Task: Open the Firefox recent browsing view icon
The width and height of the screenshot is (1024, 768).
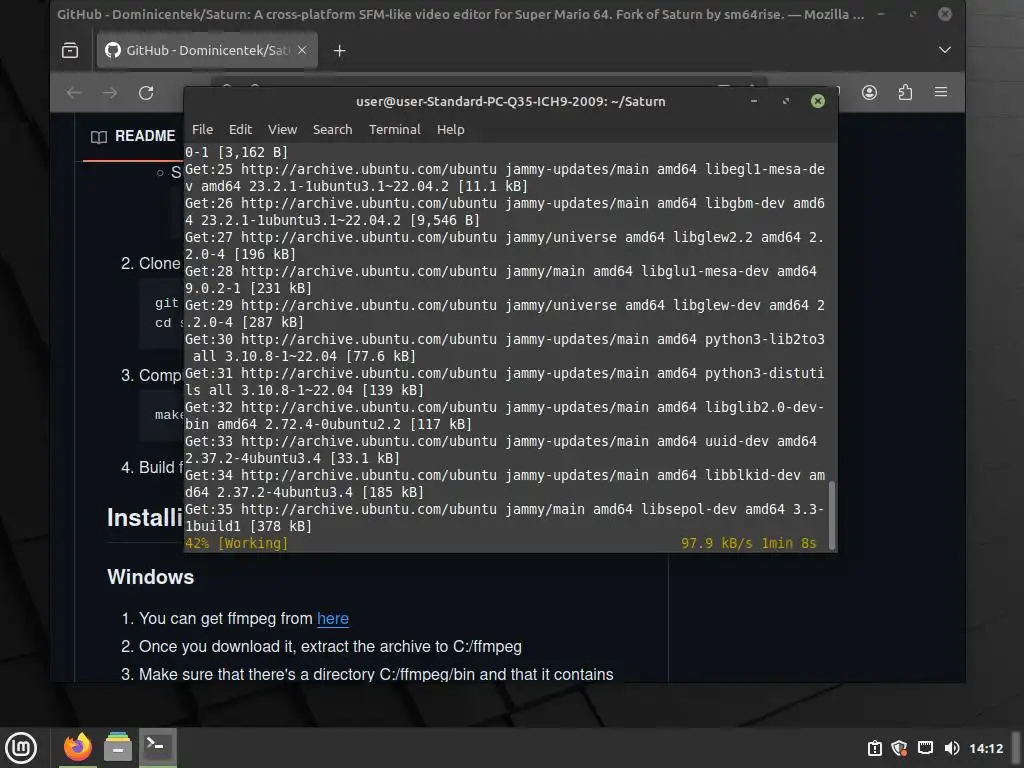Action: pos(70,50)
